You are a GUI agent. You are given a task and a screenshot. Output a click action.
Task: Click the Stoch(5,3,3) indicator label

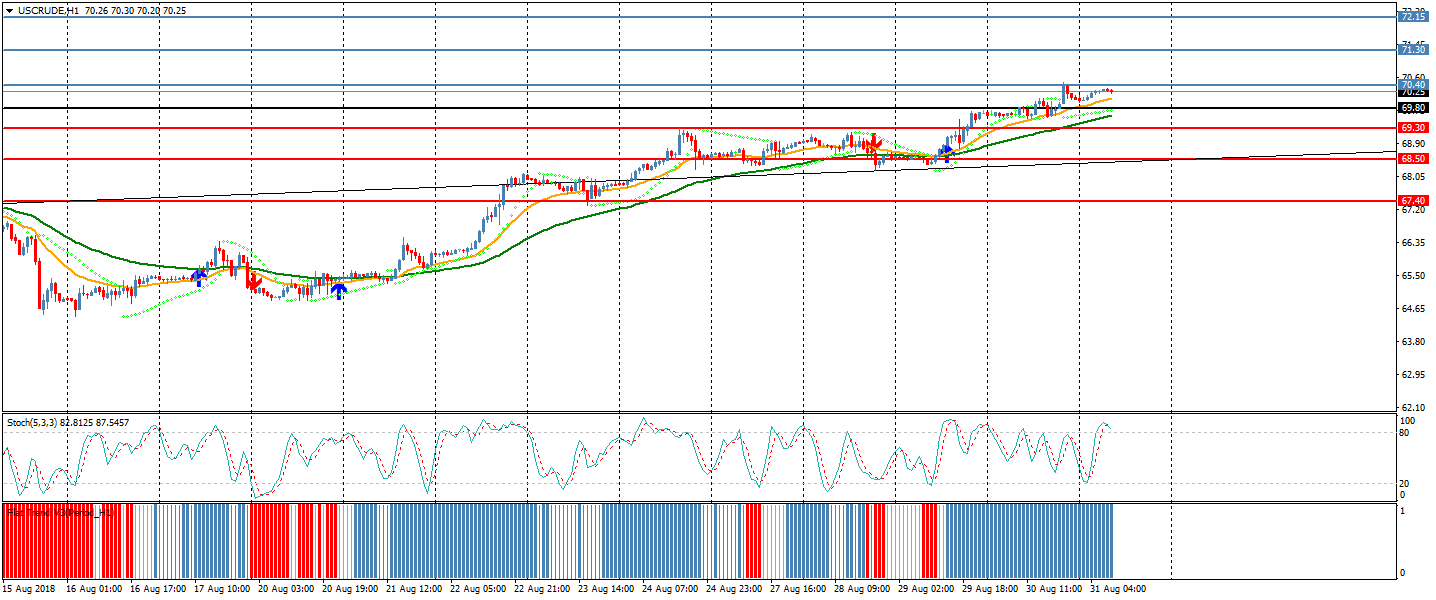point(68,423)
